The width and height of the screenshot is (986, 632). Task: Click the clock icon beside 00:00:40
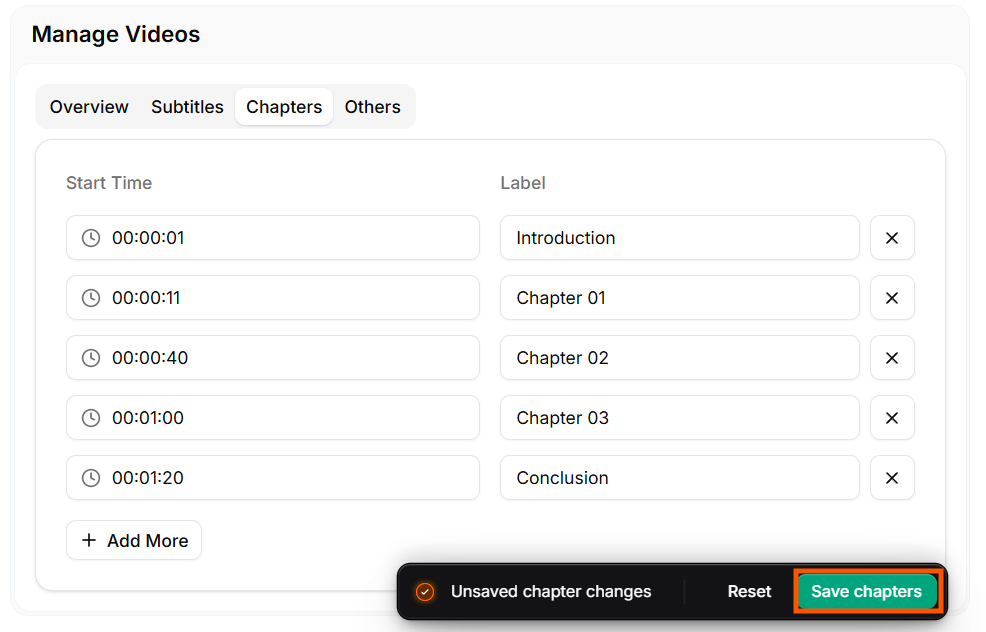point(91,358)
